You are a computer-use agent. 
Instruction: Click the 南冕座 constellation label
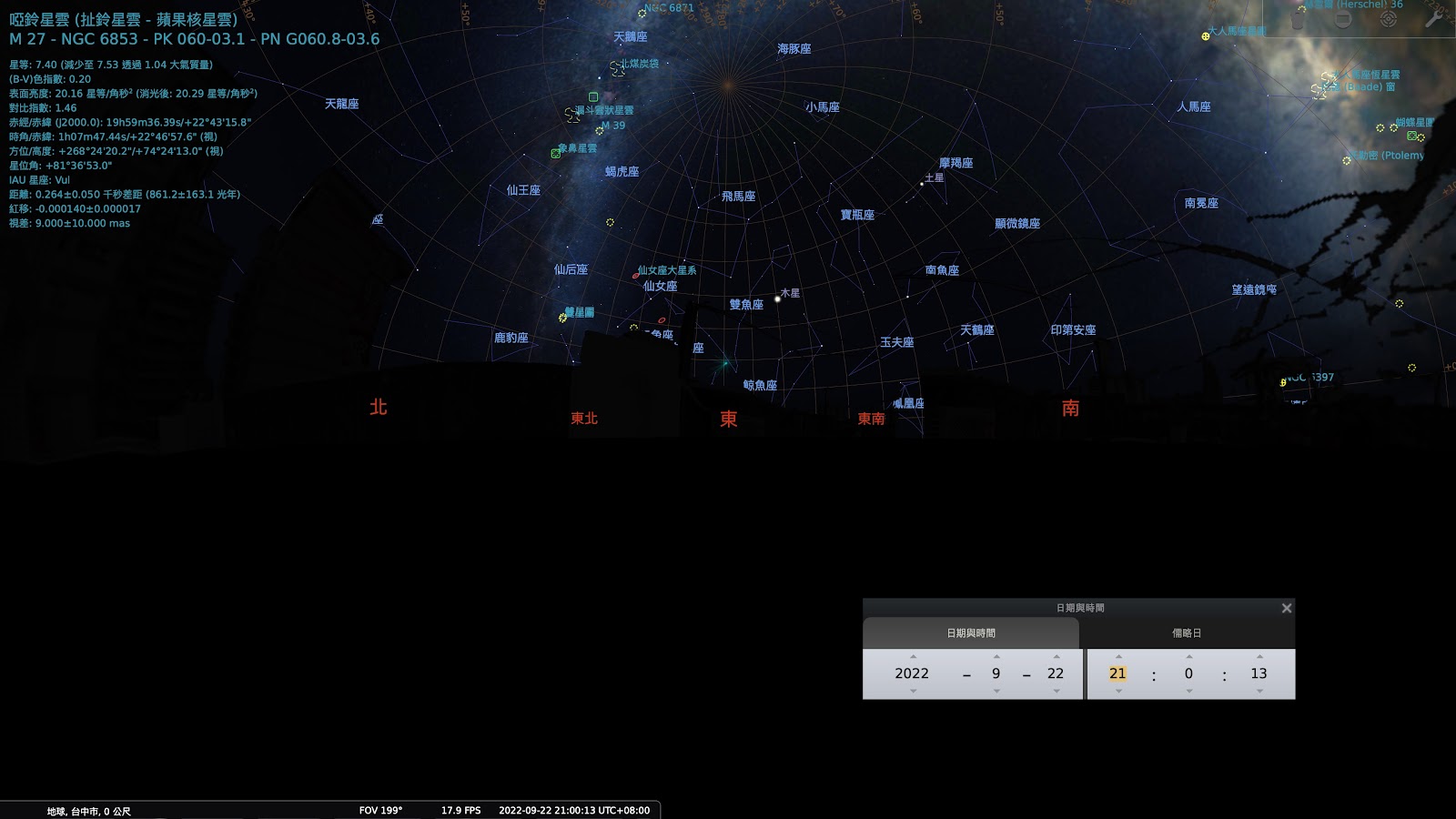(x=1201, y=203)
